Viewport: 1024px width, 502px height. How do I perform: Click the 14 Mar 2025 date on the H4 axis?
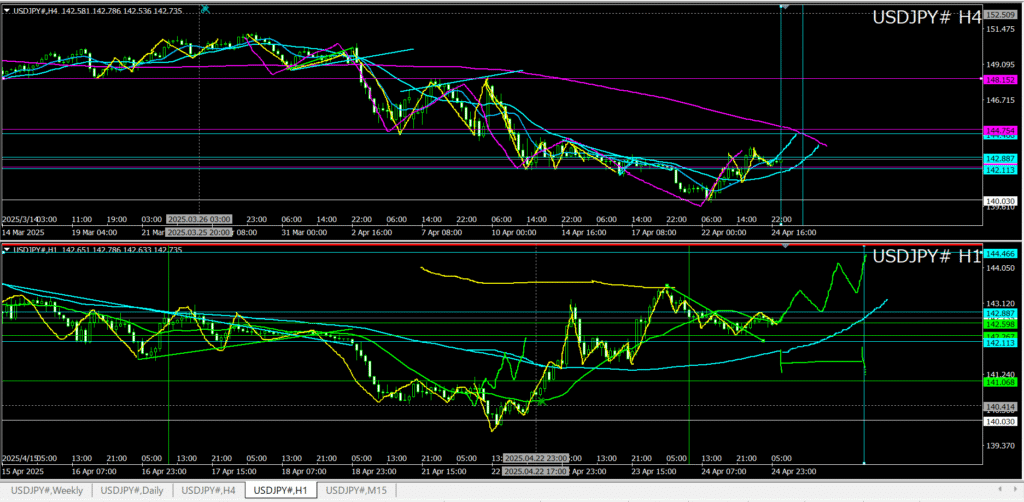click(22, 232)
